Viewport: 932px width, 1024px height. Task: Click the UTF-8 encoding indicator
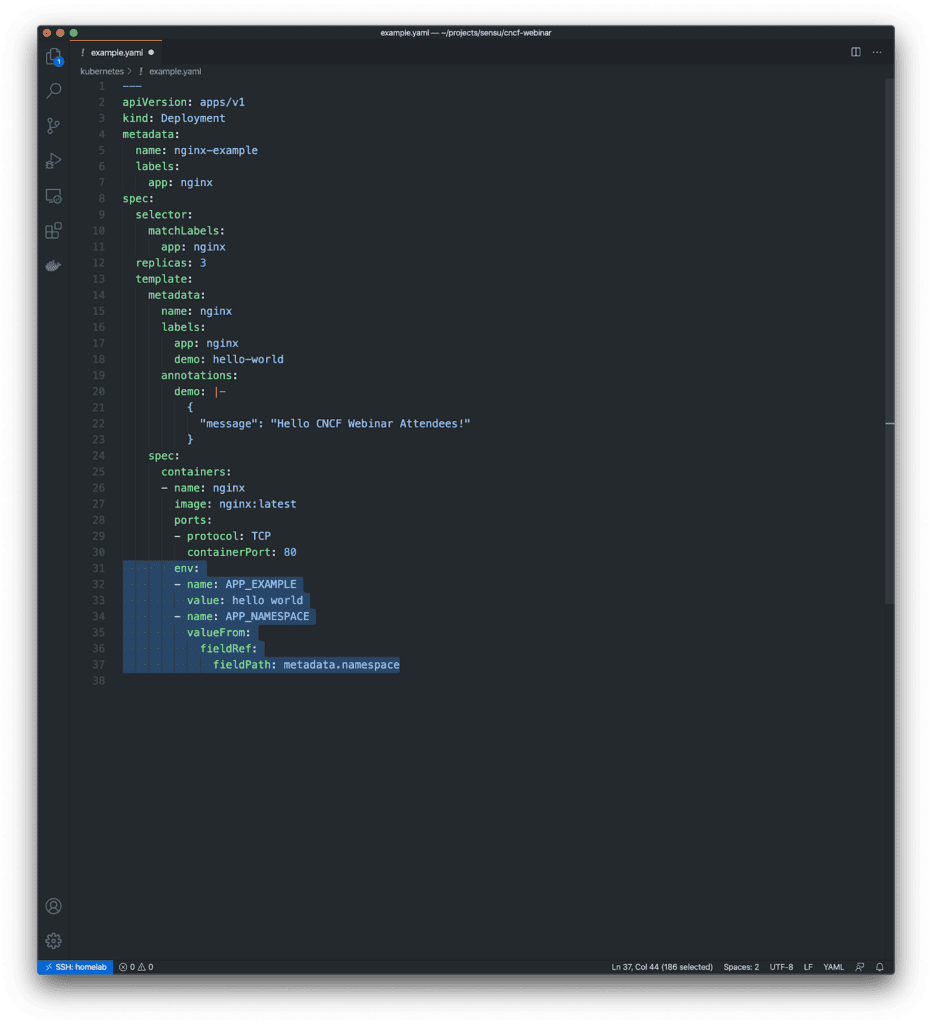tap(780, 967)
